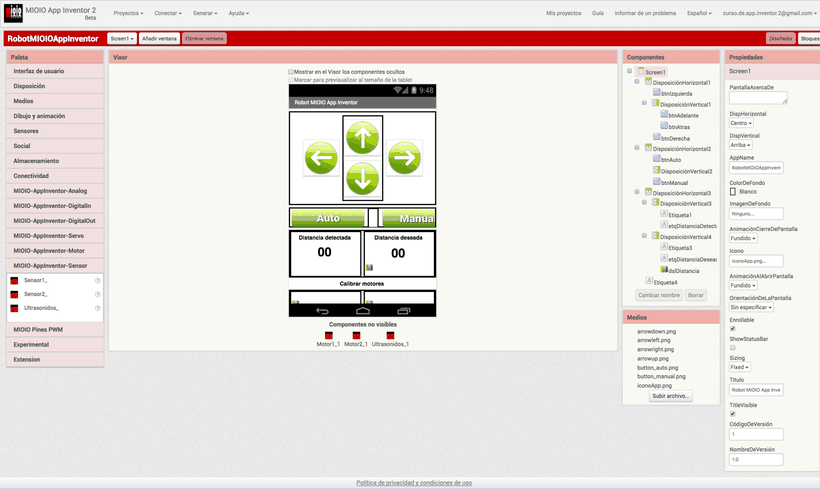Toggle the Enrollable checkbox

tap(733, 328)
